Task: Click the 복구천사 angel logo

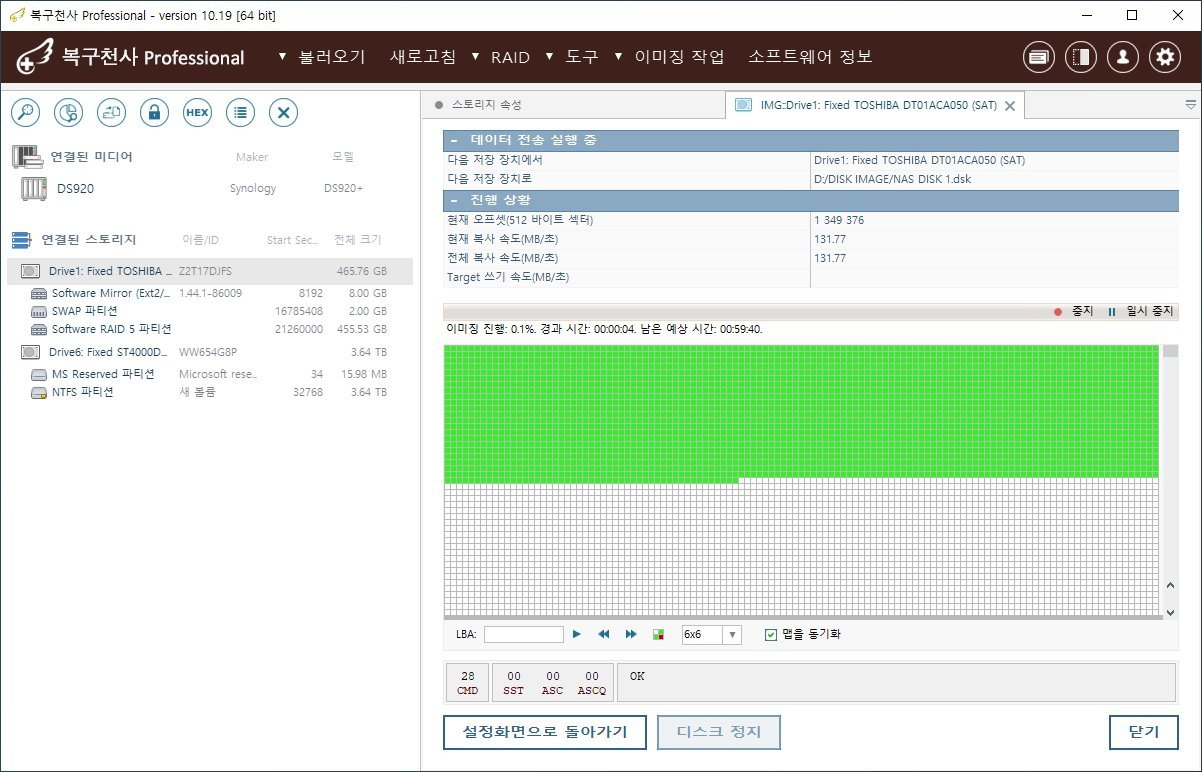Action: (37, 56)
